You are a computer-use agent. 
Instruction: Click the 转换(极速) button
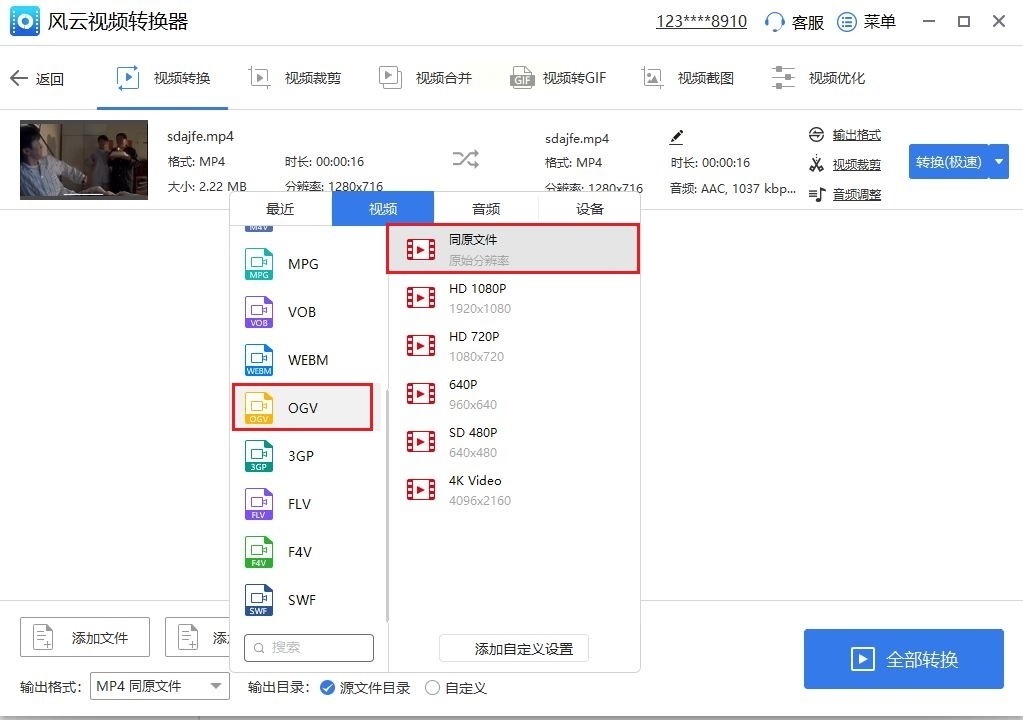click(x=949, y=161)
